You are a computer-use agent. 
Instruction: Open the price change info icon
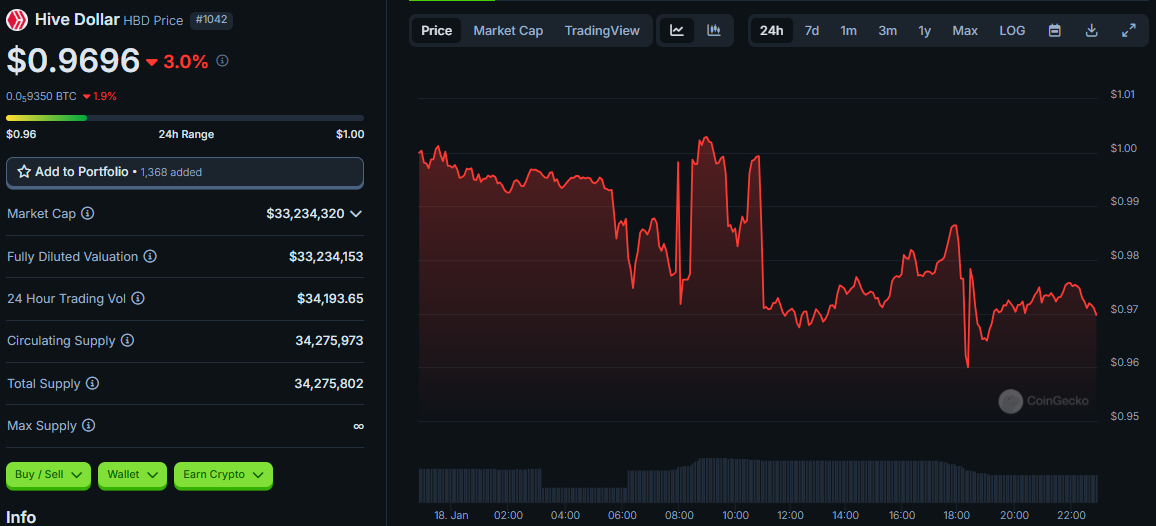222,60
